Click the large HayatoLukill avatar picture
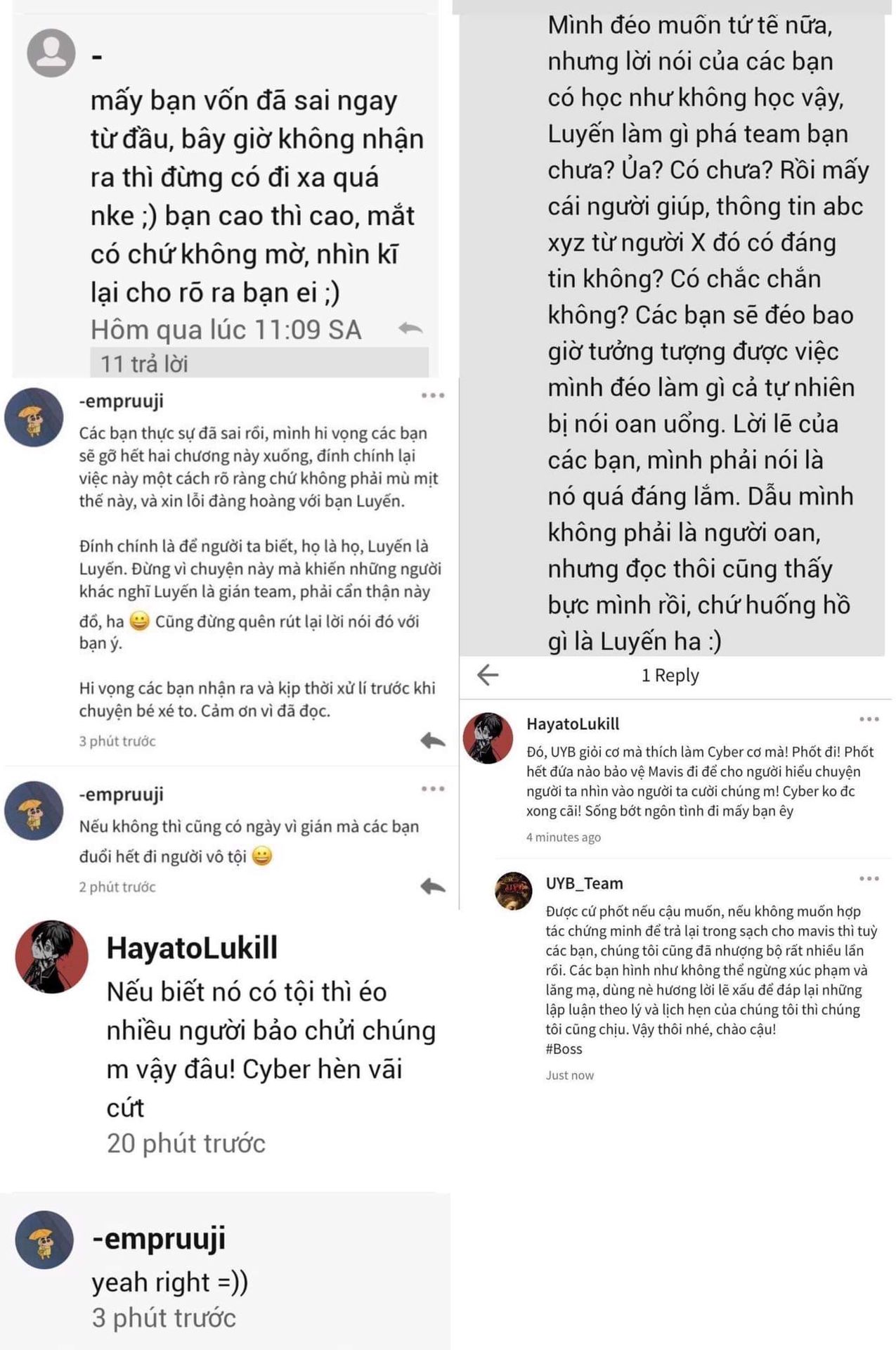 click(x=52, y=956)
